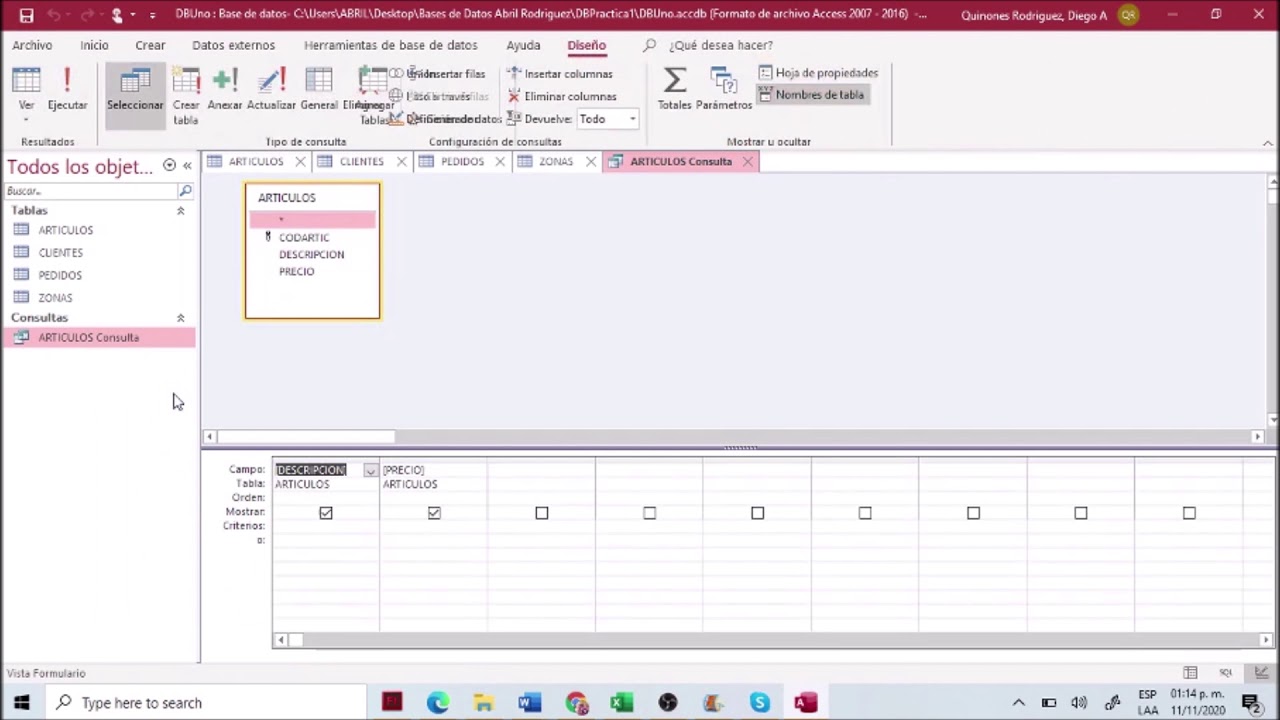
Task: Toggle Nombres de tabla
Action: point(811,95)
